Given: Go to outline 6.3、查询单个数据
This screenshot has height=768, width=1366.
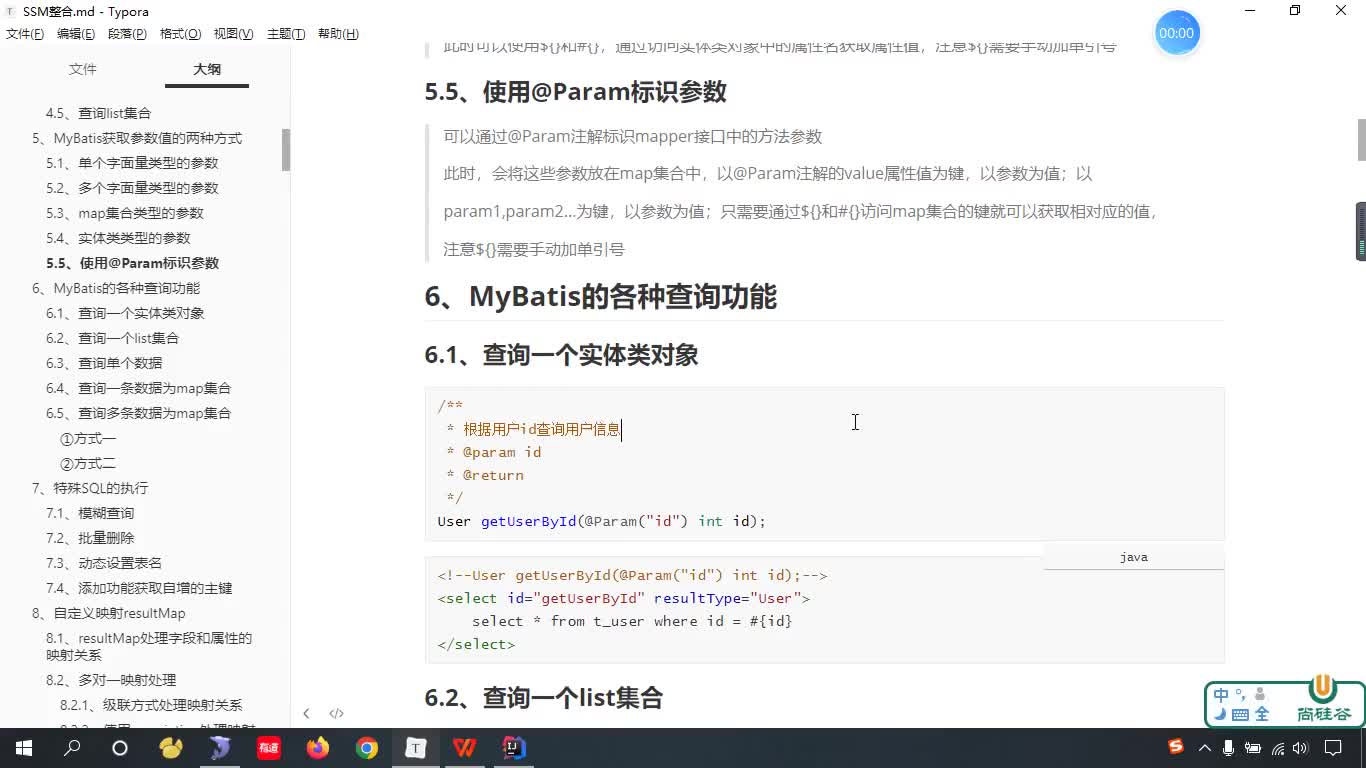Looking at the screenshot, I should tap(104, 363).
